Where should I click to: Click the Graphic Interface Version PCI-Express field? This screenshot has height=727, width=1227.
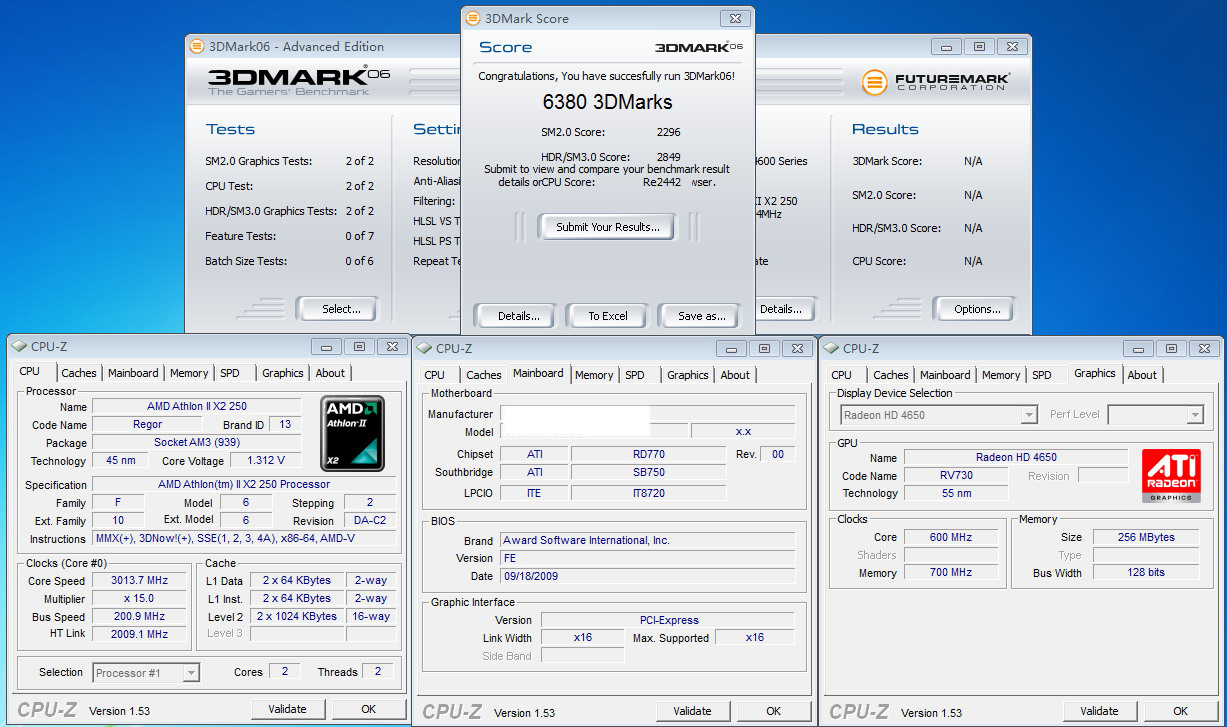[668, 620]
